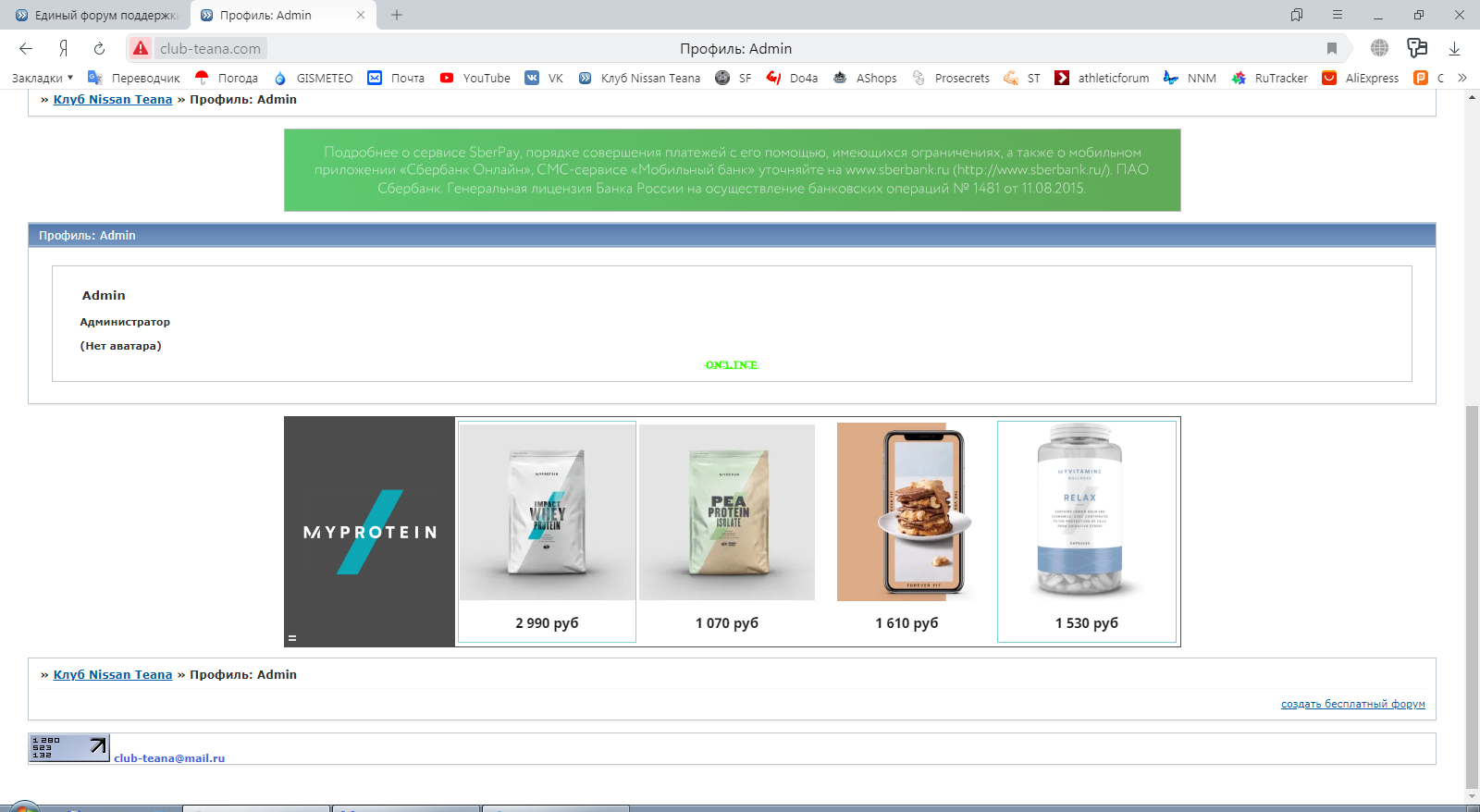Open the NNM bookmark

point(1190,78)
